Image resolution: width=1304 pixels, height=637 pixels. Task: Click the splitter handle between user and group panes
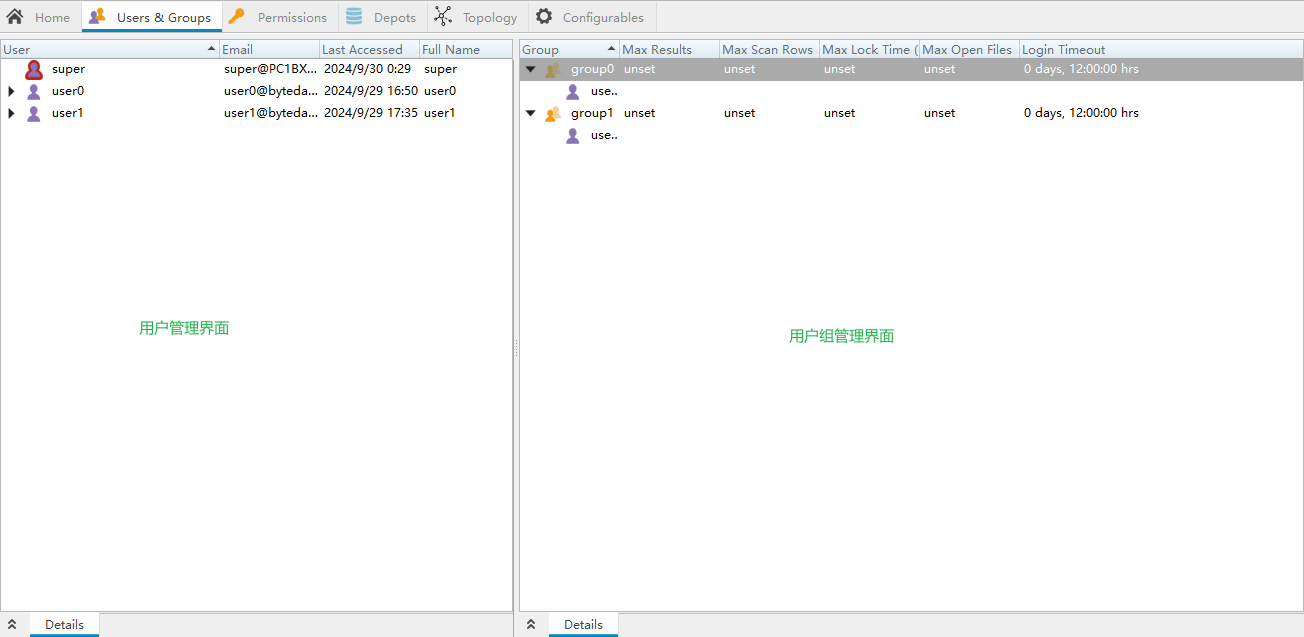click(516, 347)
